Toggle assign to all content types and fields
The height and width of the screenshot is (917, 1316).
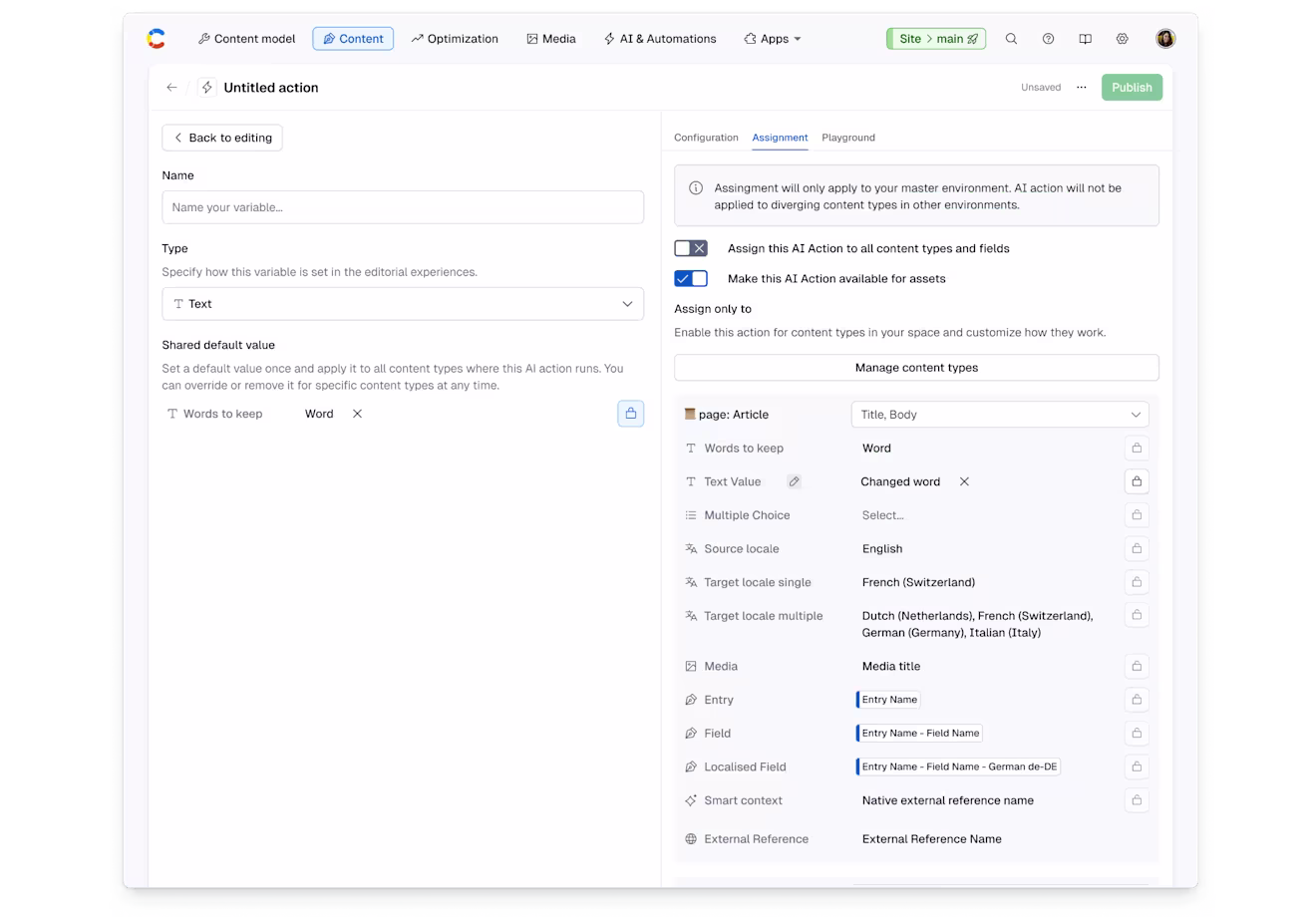pos(691,248)
